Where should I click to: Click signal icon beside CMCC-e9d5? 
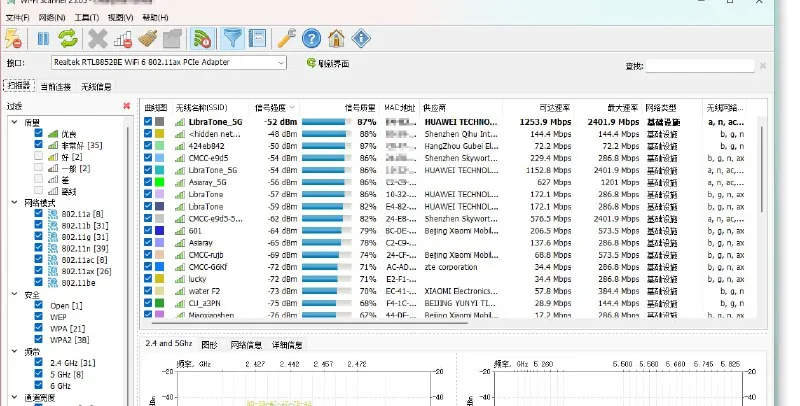pyautogui.click(x=180, y=159)
